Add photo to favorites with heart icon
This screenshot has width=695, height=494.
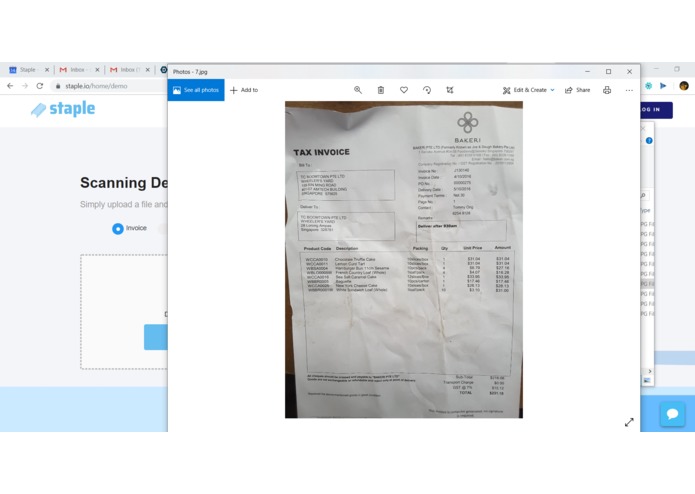pyautogui.click(x=404, y=90)
